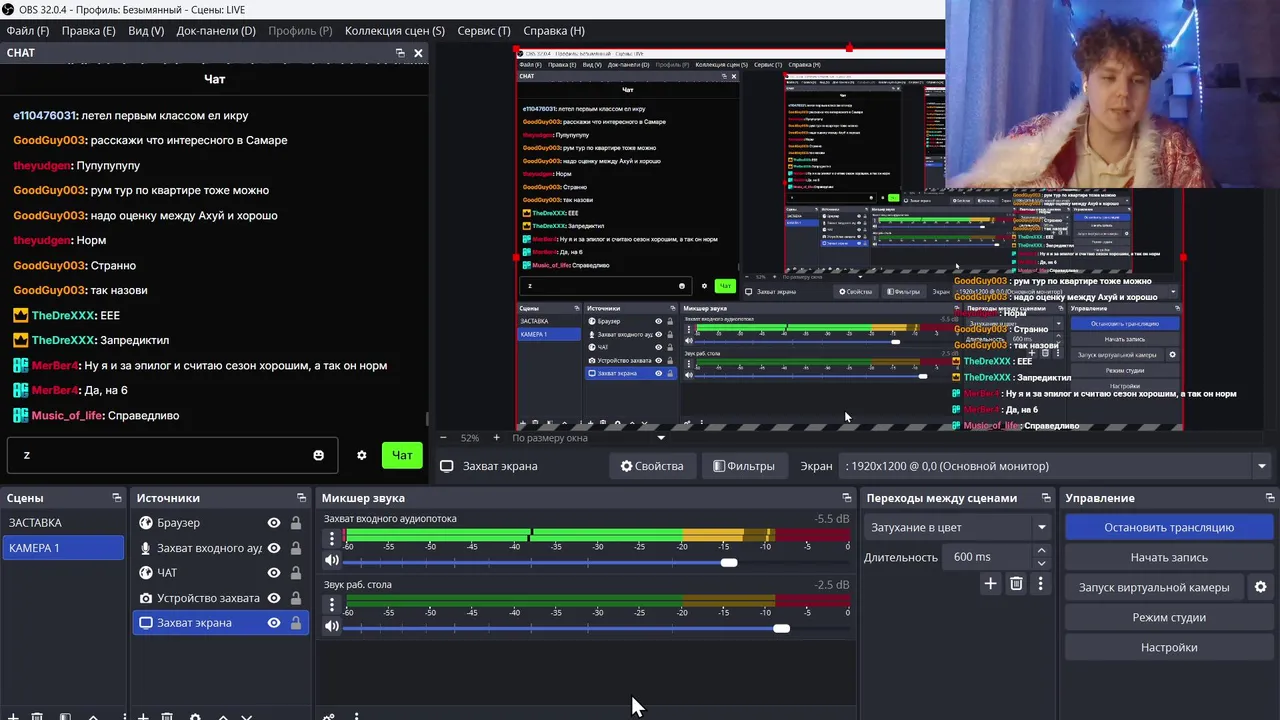Adjust Звук раб. стола volume slider handle
1280x720 pixels.
pos(781,628)
